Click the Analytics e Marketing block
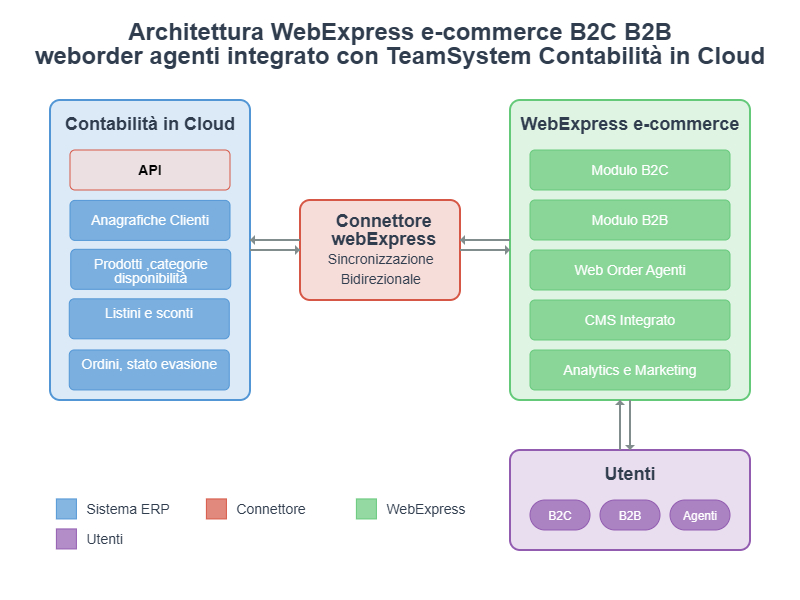This screenshot has width=800, height=600. pos(630,370)
